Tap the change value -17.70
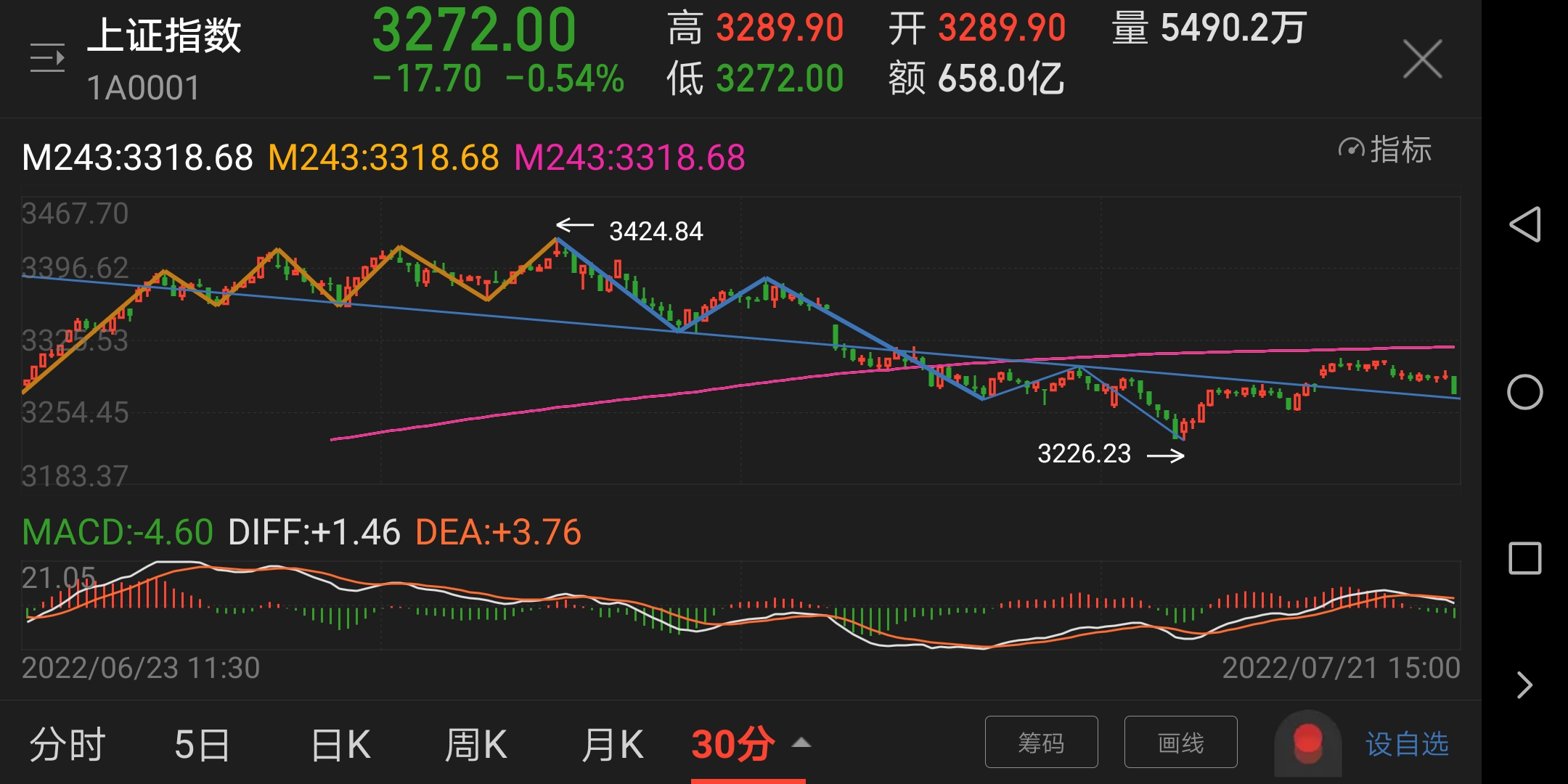The image size is (1568, 784). pos(427,78)
